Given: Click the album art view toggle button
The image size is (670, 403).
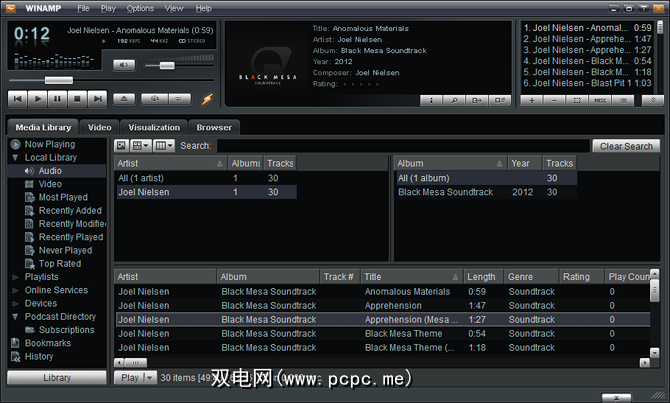Looking at the screenshot, I should coord(500,100).
